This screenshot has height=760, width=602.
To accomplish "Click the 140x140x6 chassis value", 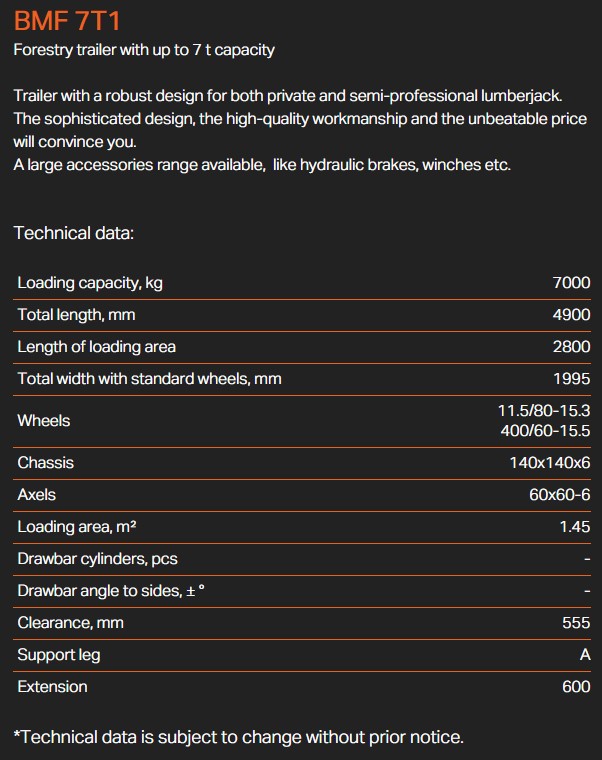I will coord(550,463).
